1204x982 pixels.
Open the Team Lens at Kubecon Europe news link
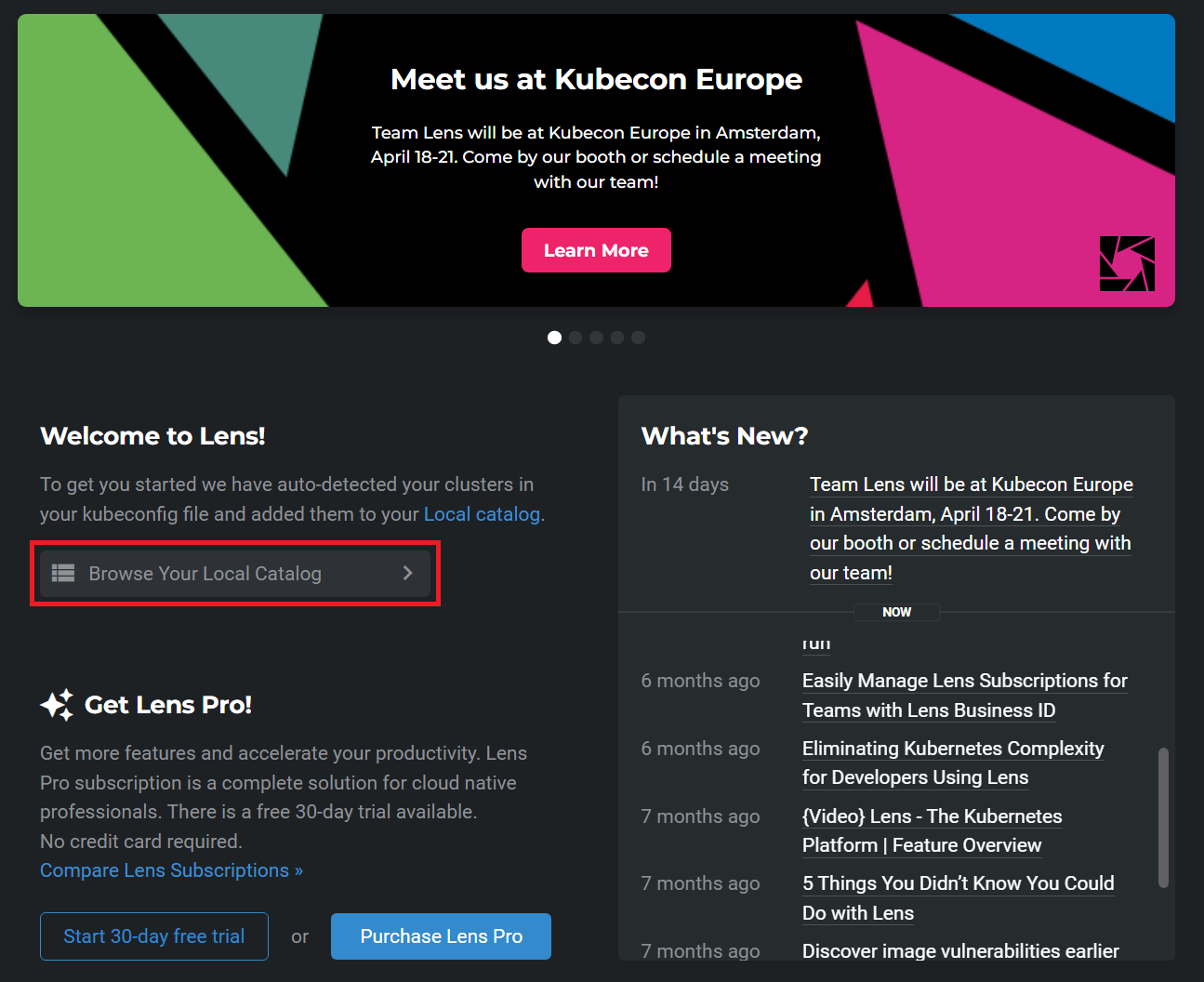point(971,528)
